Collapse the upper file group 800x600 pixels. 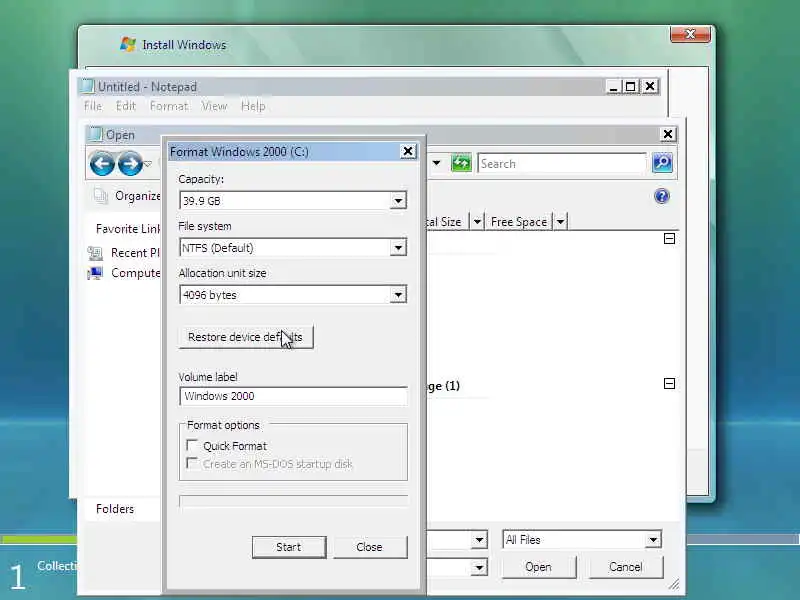[669, 239]
